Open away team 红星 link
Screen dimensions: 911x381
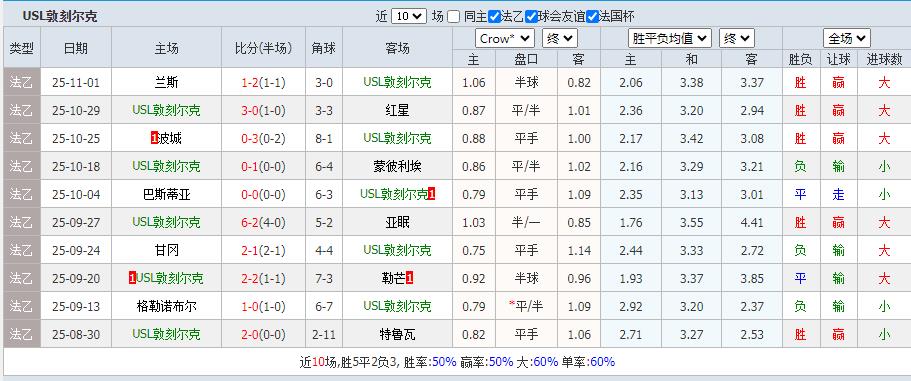tap(397, 110)
